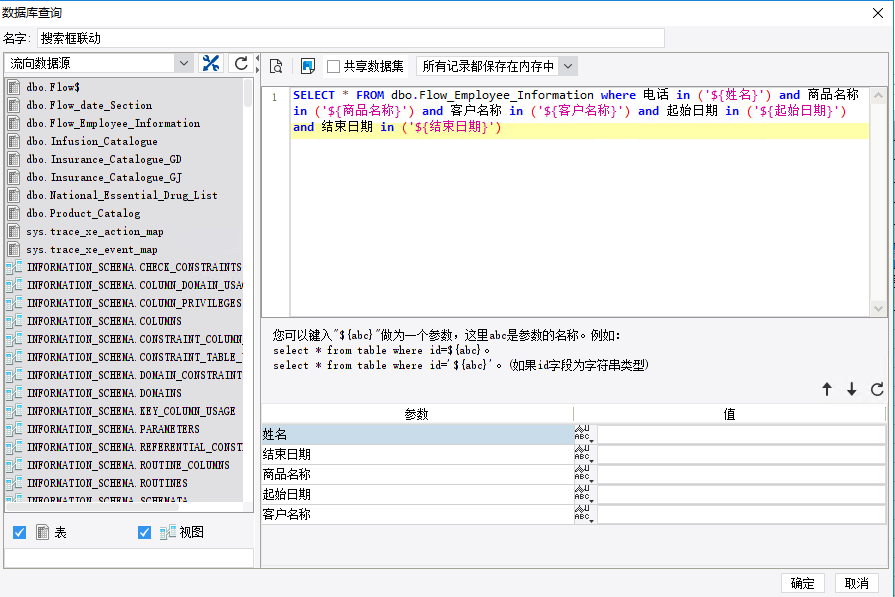Image resolution: width=895 pixels, height=597 pixels.
Task: Click the preview query icon
Action: point(276,66)
